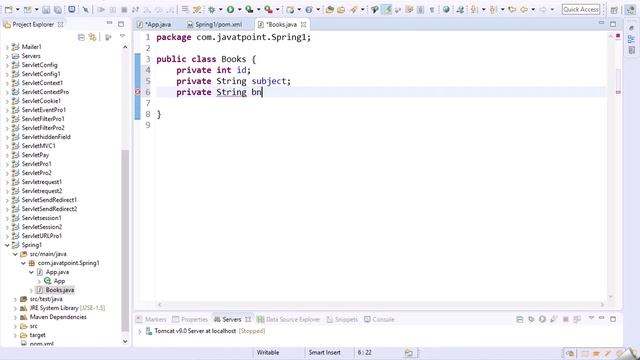Click the Terminate stop toolbar icon

pos(124,9)
